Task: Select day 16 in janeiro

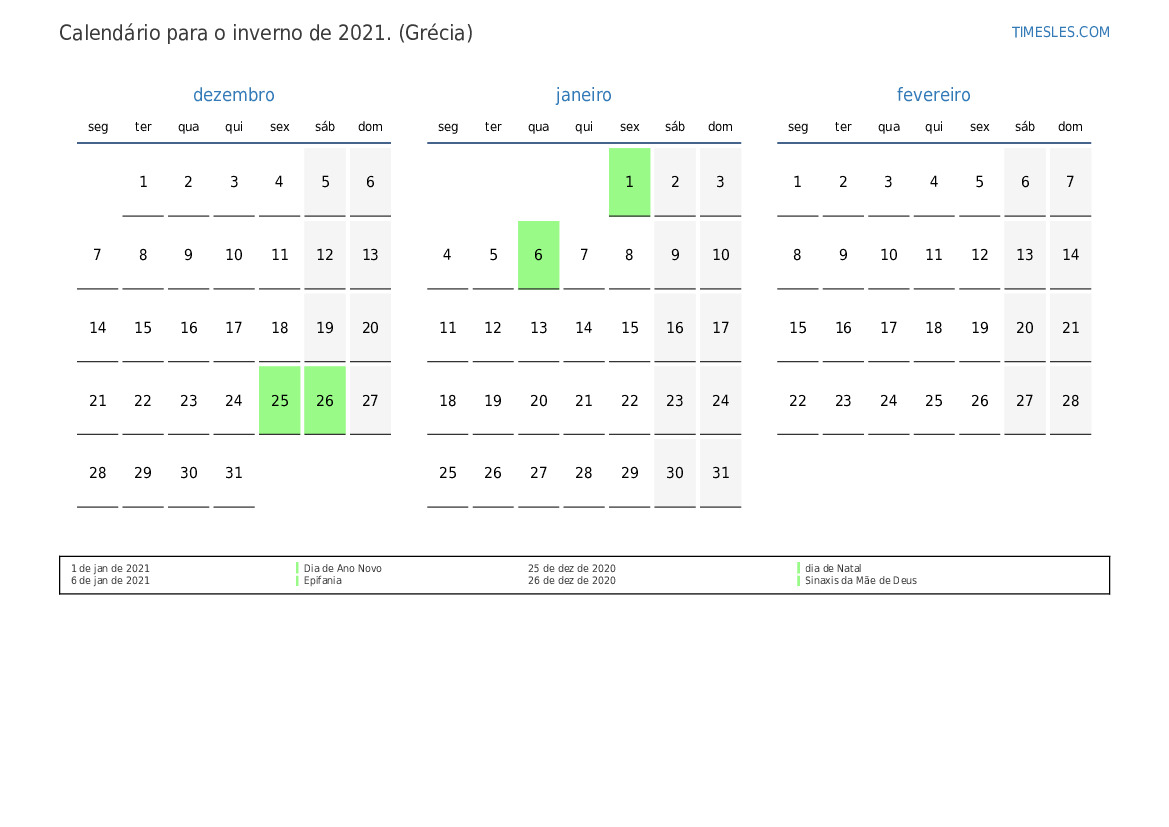Action: coord(675,327)
